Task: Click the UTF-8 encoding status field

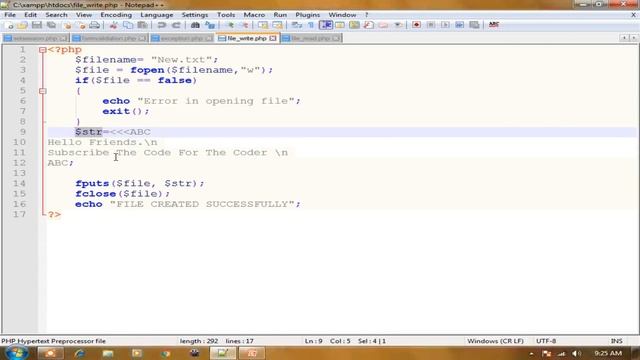Action: (546, 341)
